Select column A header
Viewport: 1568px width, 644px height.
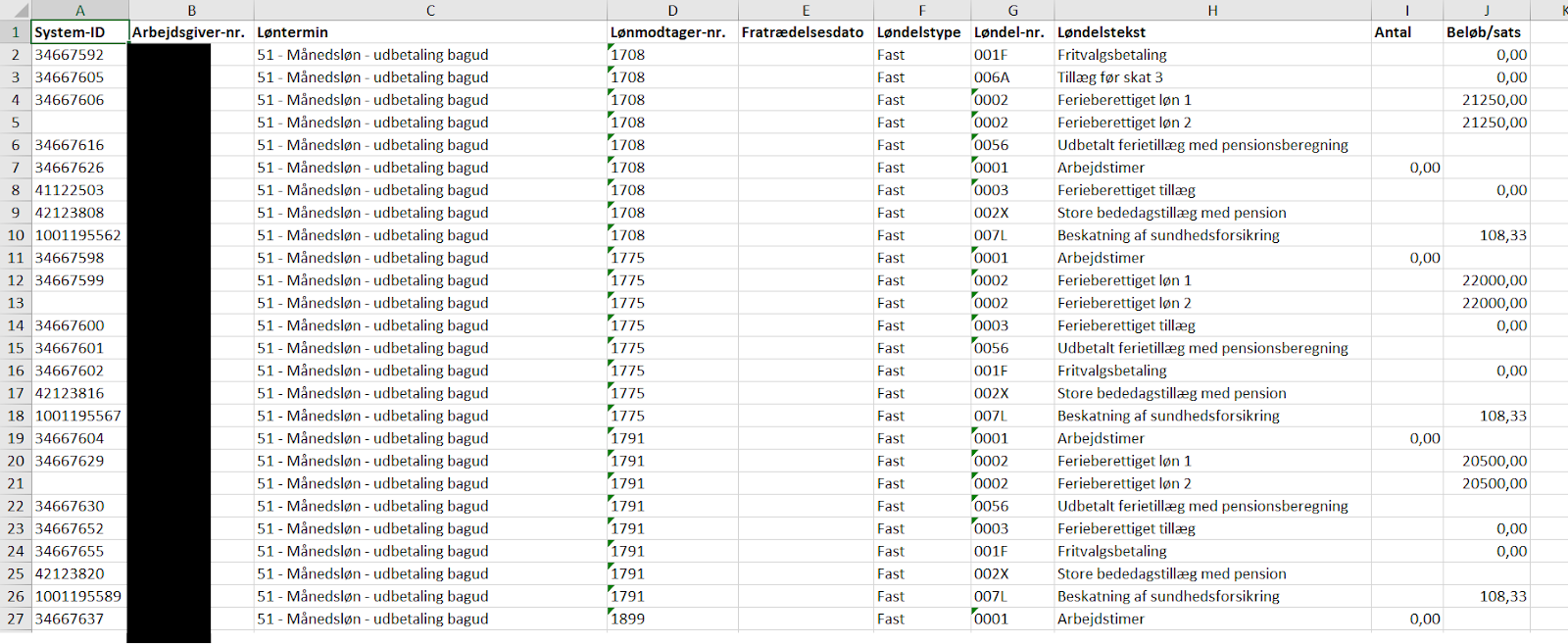coord(80,10)
